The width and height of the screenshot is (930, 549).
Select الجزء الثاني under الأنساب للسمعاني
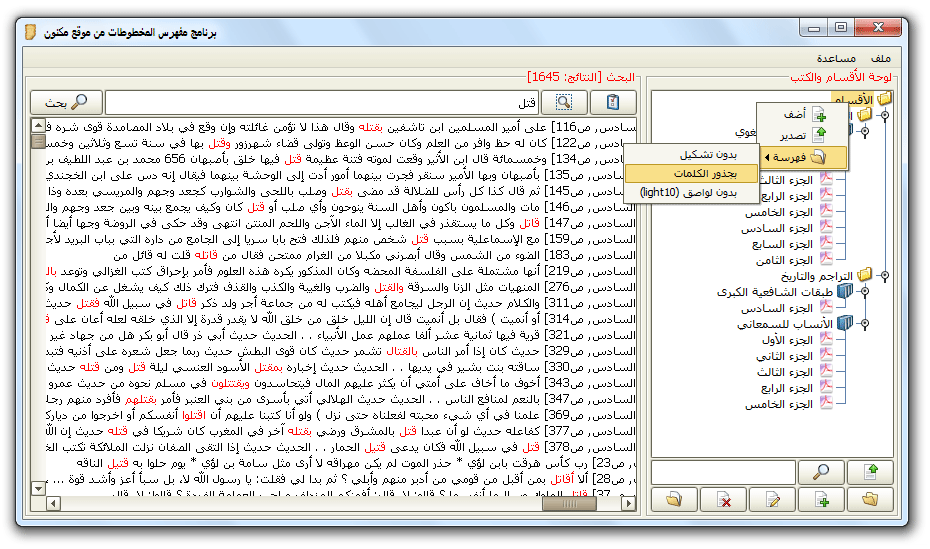tap(784, 356)
